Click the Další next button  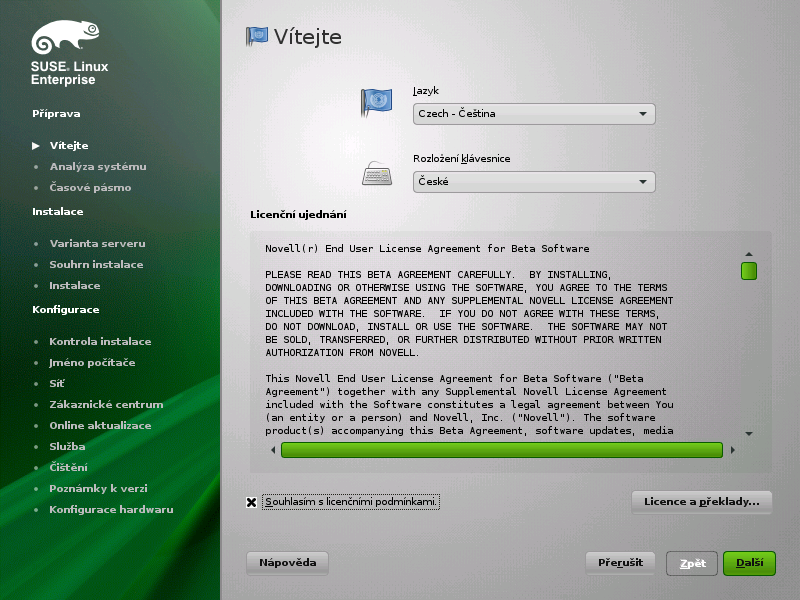[x=749, y=563]
